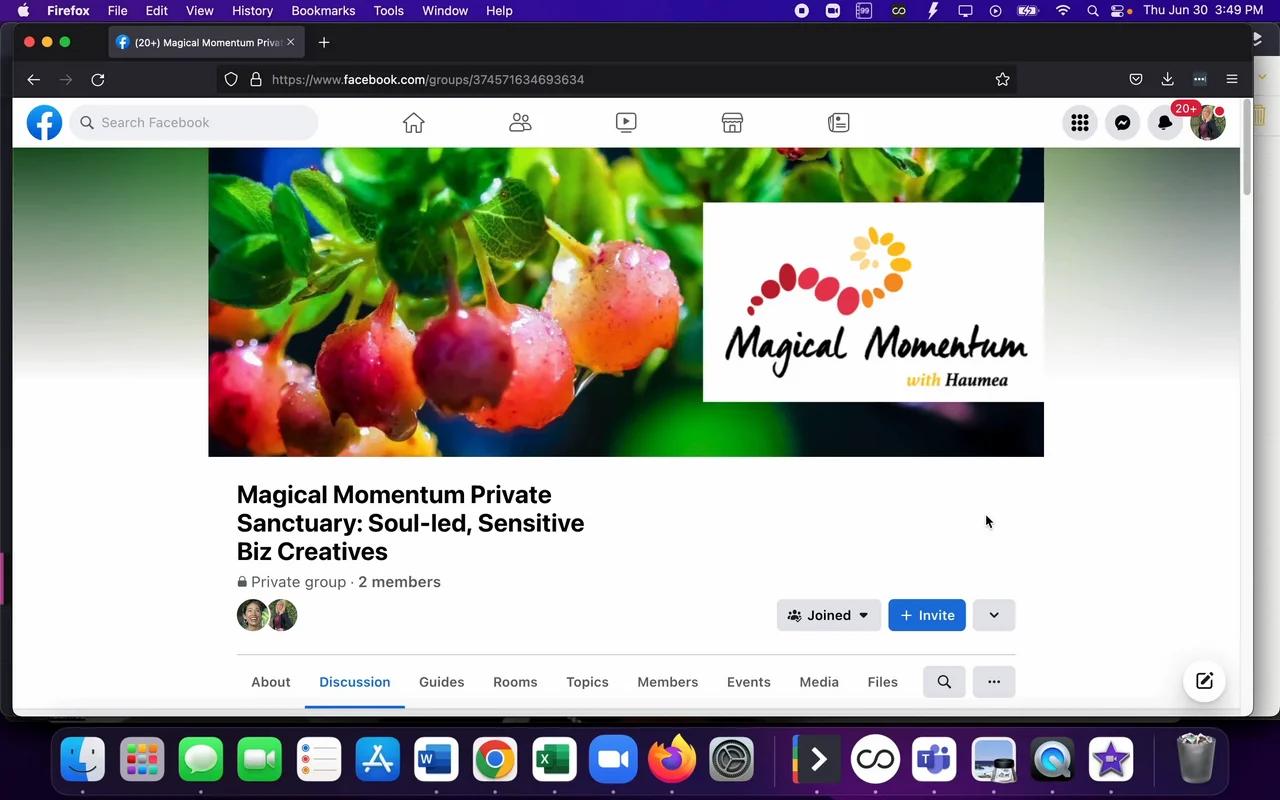Open Messenger from the top bar
The height and width of the screenshot is (800, 1280).
tap(1122, 122)
